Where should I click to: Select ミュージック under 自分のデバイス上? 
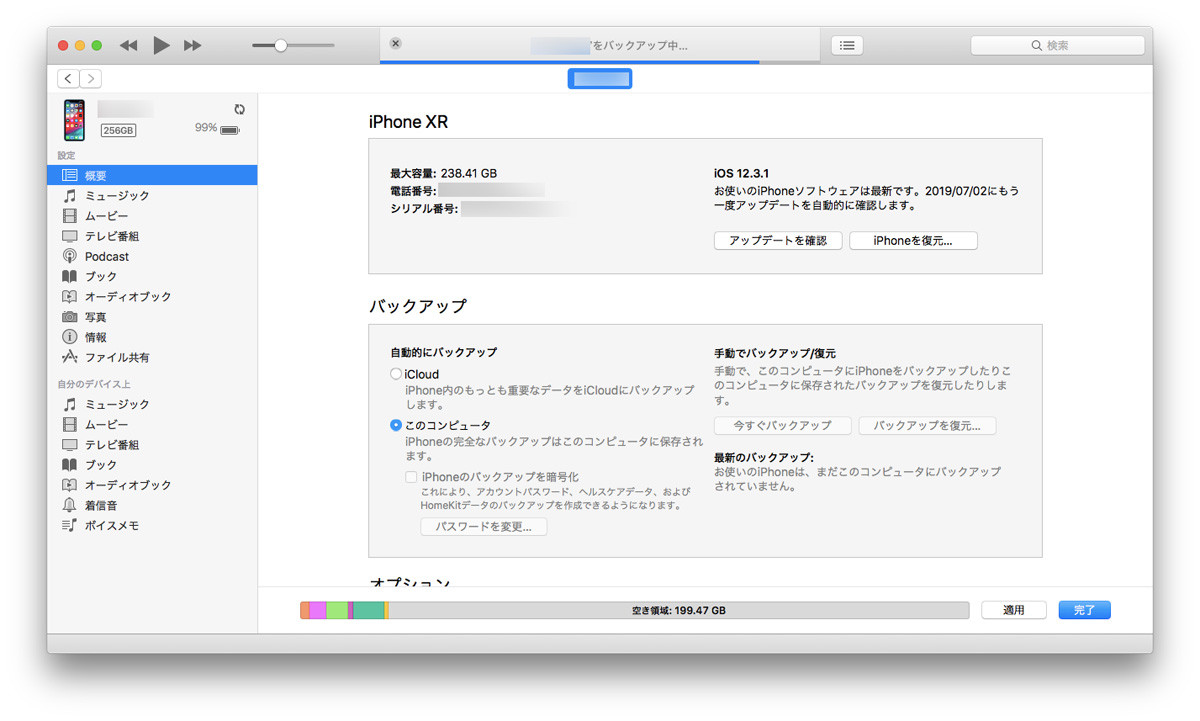click(x=152, y=404)
